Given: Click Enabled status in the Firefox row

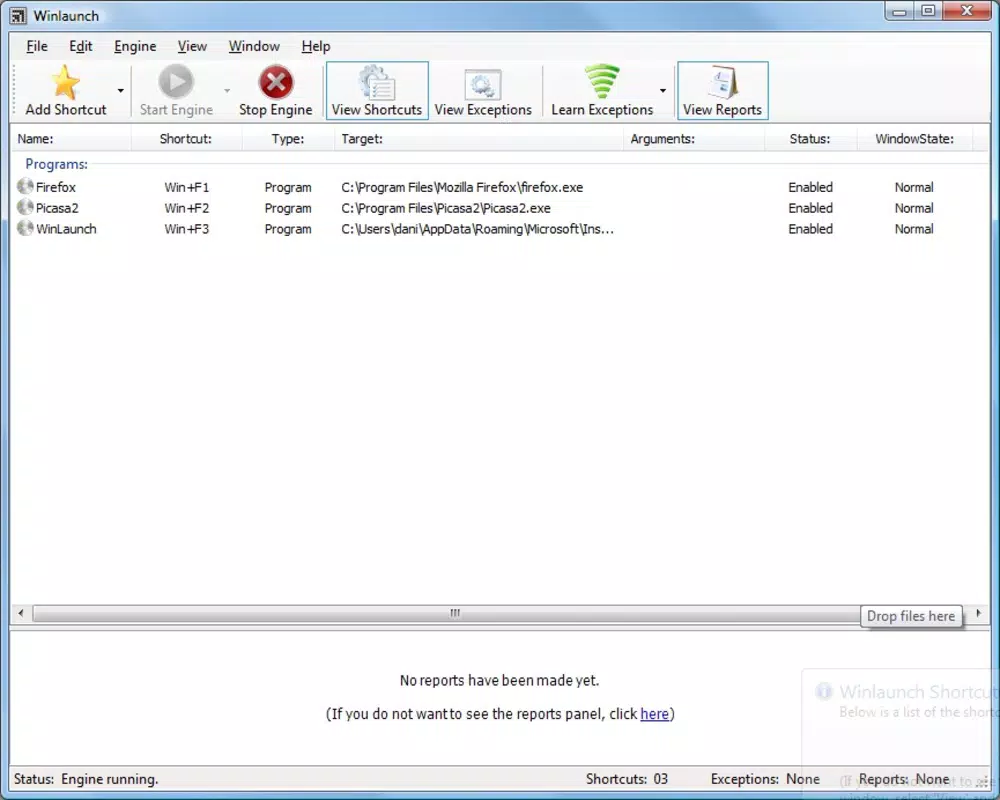Looking at the screenshot, I should coord(811,187).
